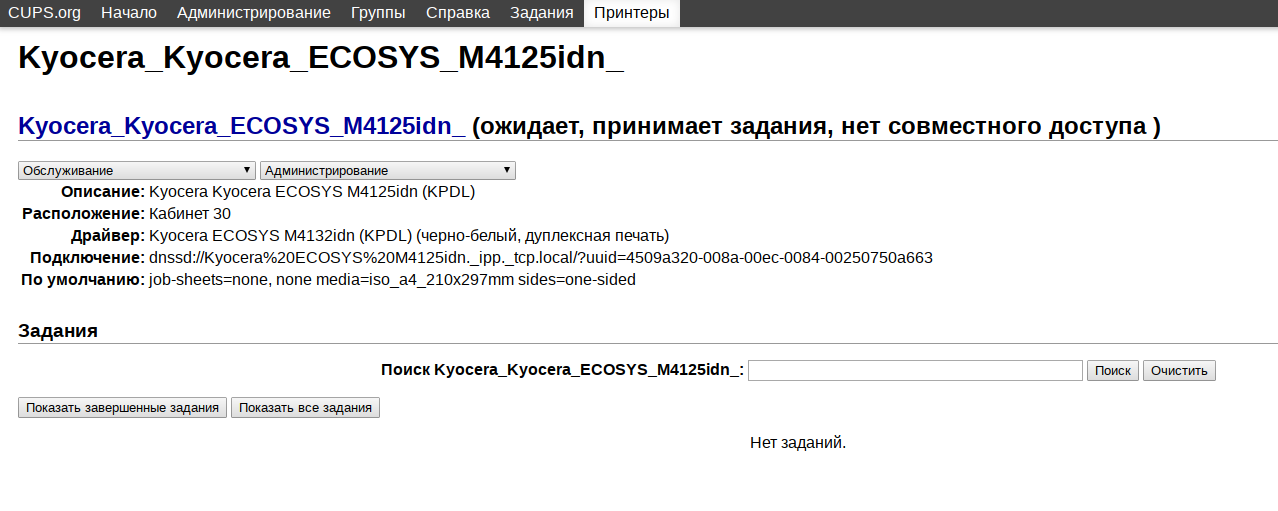Click the large black page title heading
Screen dimensions: 1278x511
[321, 58]
